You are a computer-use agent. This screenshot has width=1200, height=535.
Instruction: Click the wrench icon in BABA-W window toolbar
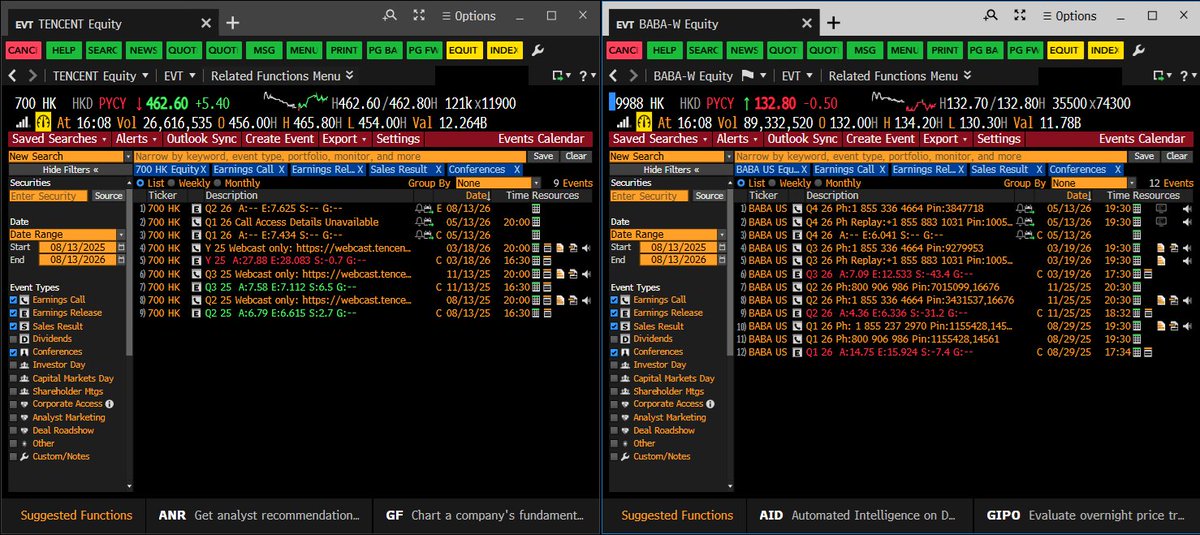pyautogui.click(x=1139, y=50)
